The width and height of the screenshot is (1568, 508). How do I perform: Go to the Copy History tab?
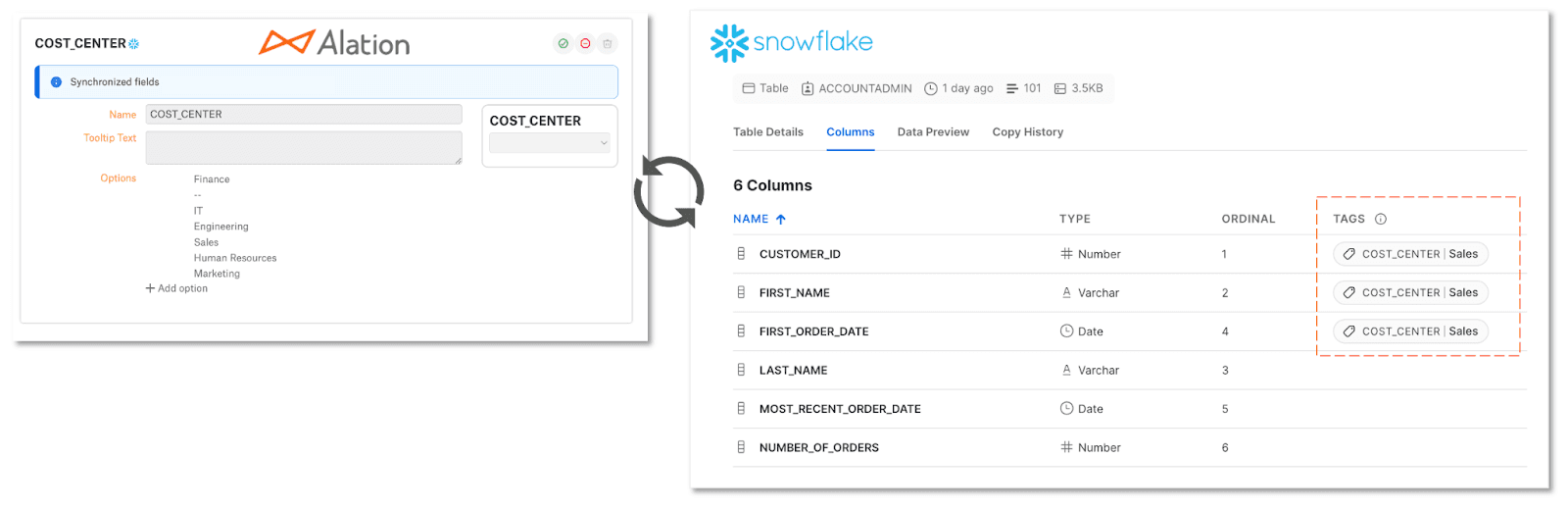pos(1027,132)
